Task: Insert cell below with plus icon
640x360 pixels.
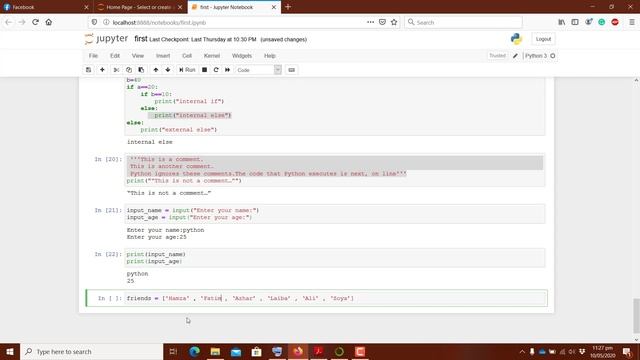Action: [x=102, y=70]
